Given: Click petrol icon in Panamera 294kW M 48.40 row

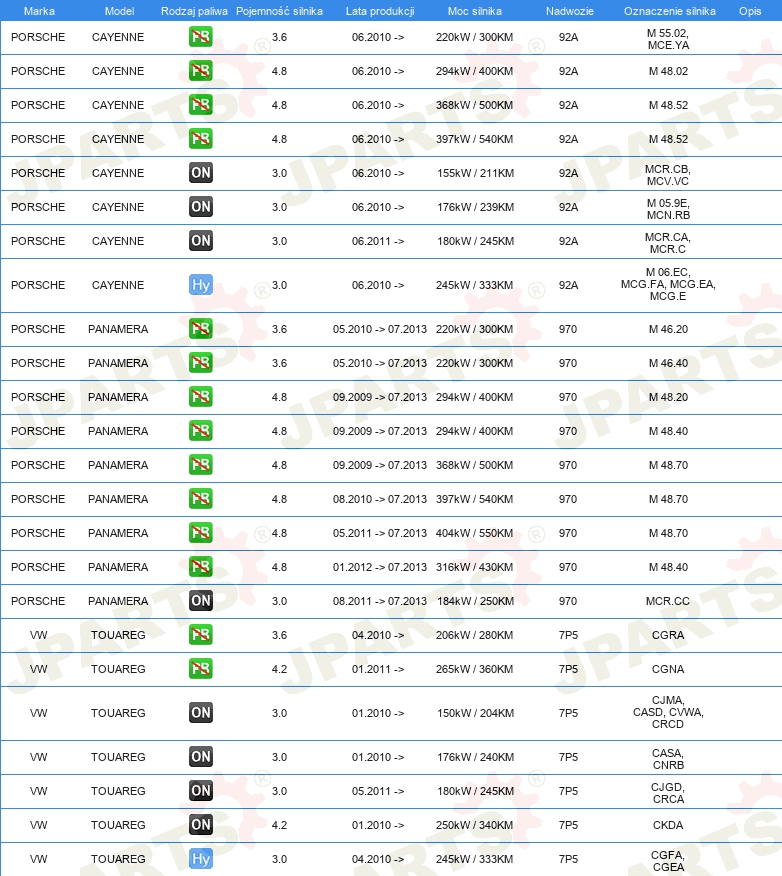Looking at the screenshot, I should click(x=201, y=431).
